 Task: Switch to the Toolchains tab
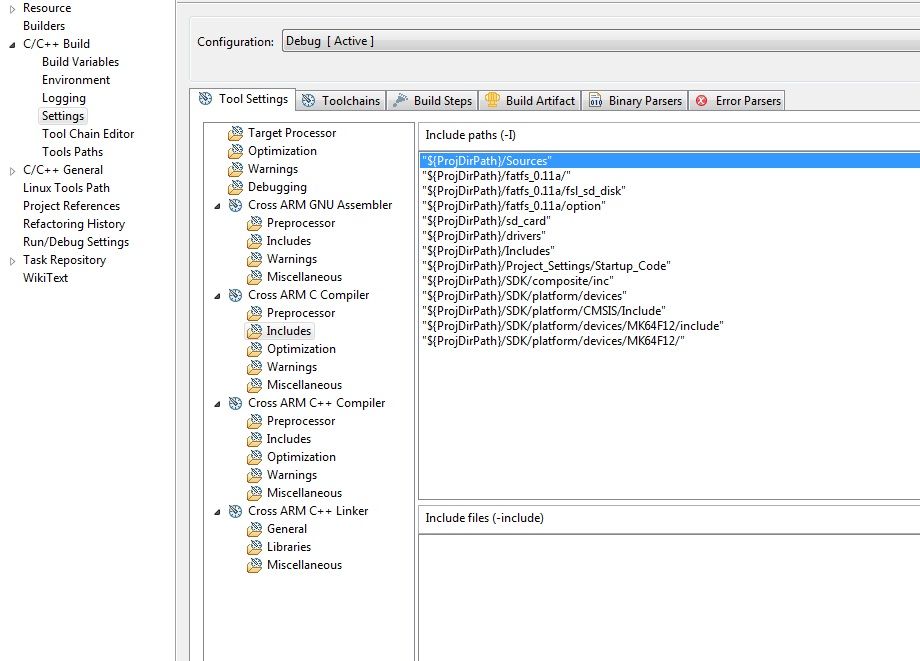click(x=341, y=101)
